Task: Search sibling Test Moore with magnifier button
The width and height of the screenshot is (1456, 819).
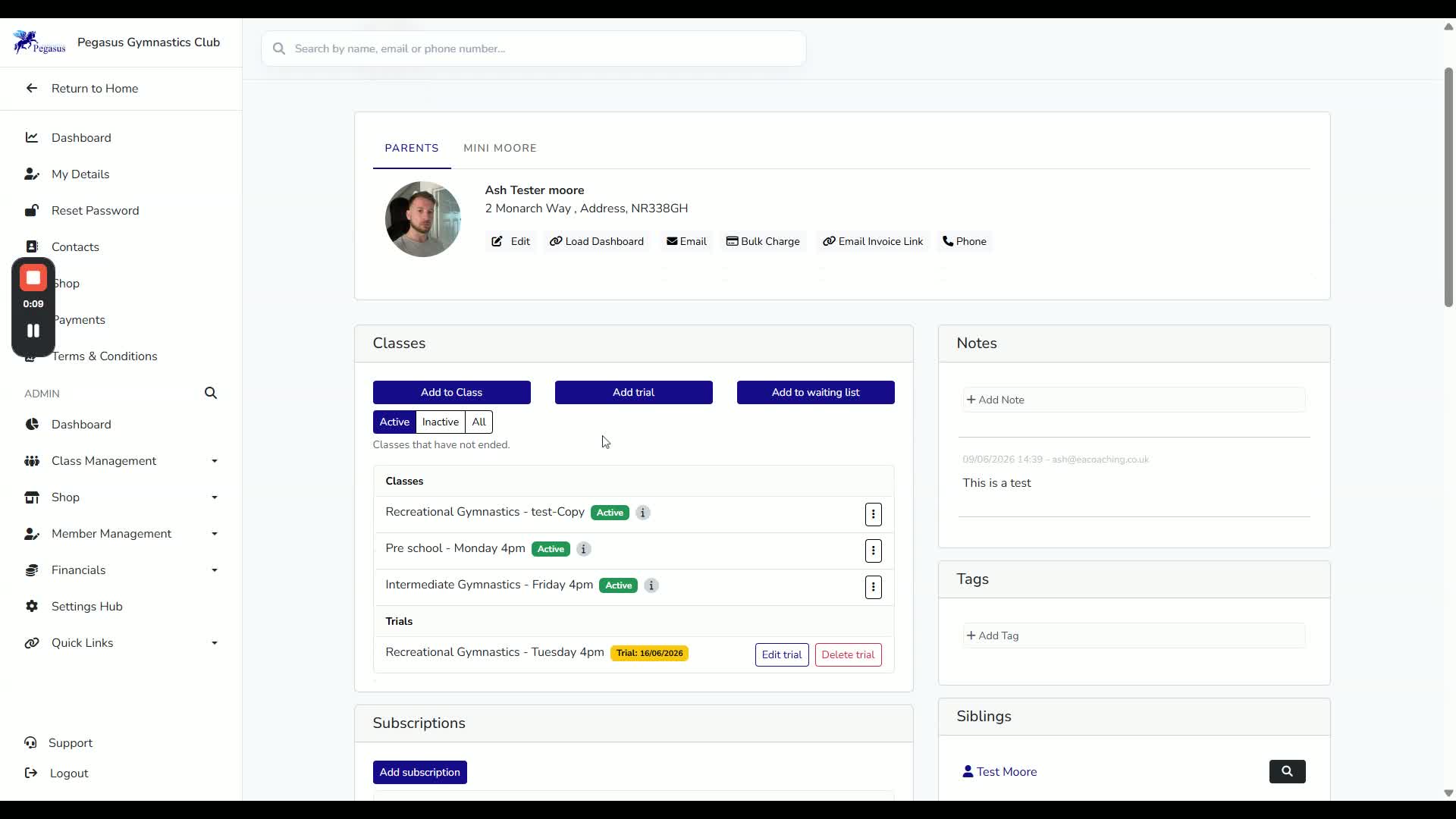Action: 1287,771
